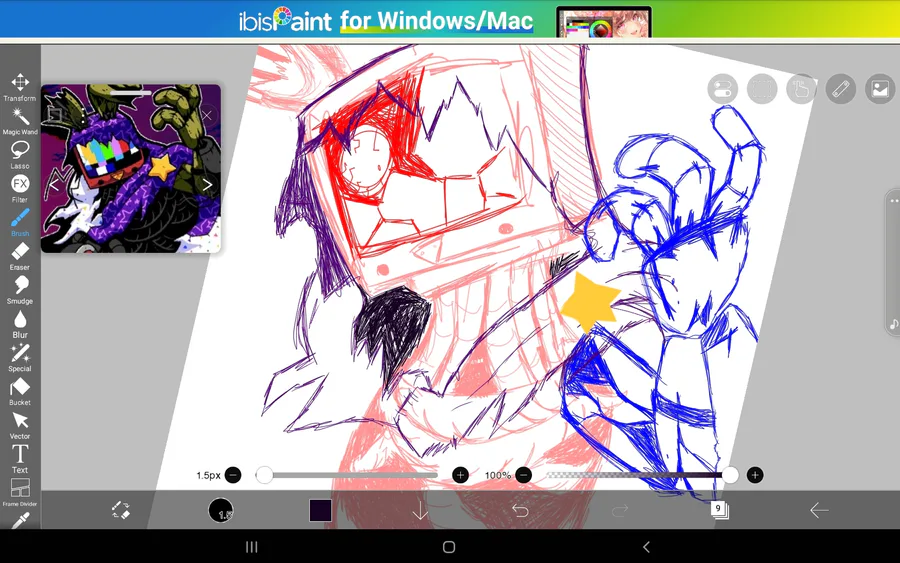Viewport: 900px width, 563px height.
Task: Select the Frame Divider tool
Action: [20, 493]
